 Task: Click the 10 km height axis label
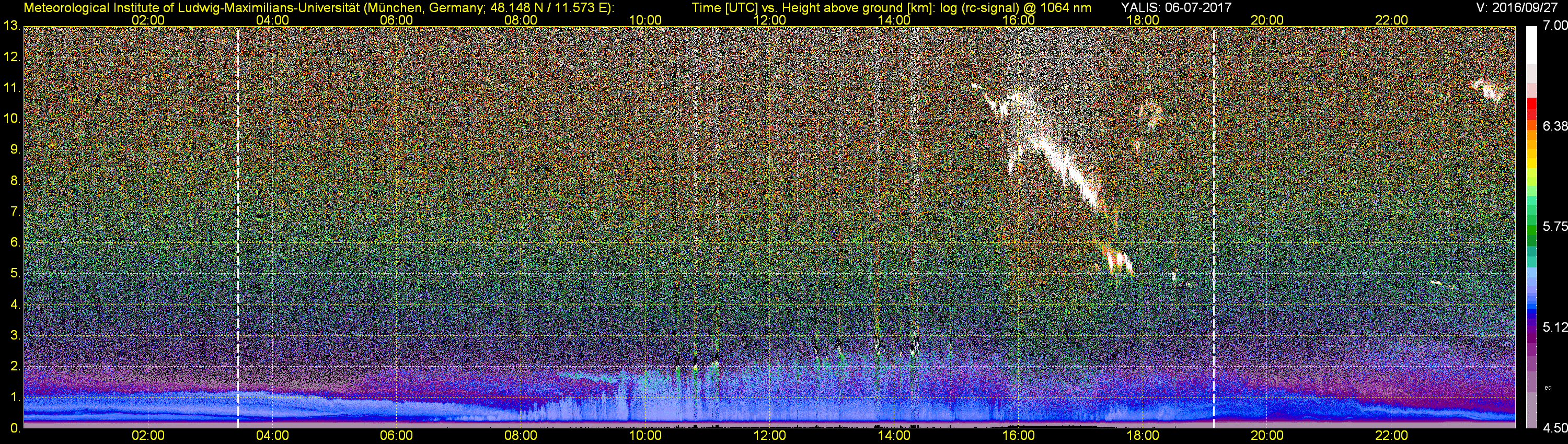pyautogui.click(x=11, y=119)
